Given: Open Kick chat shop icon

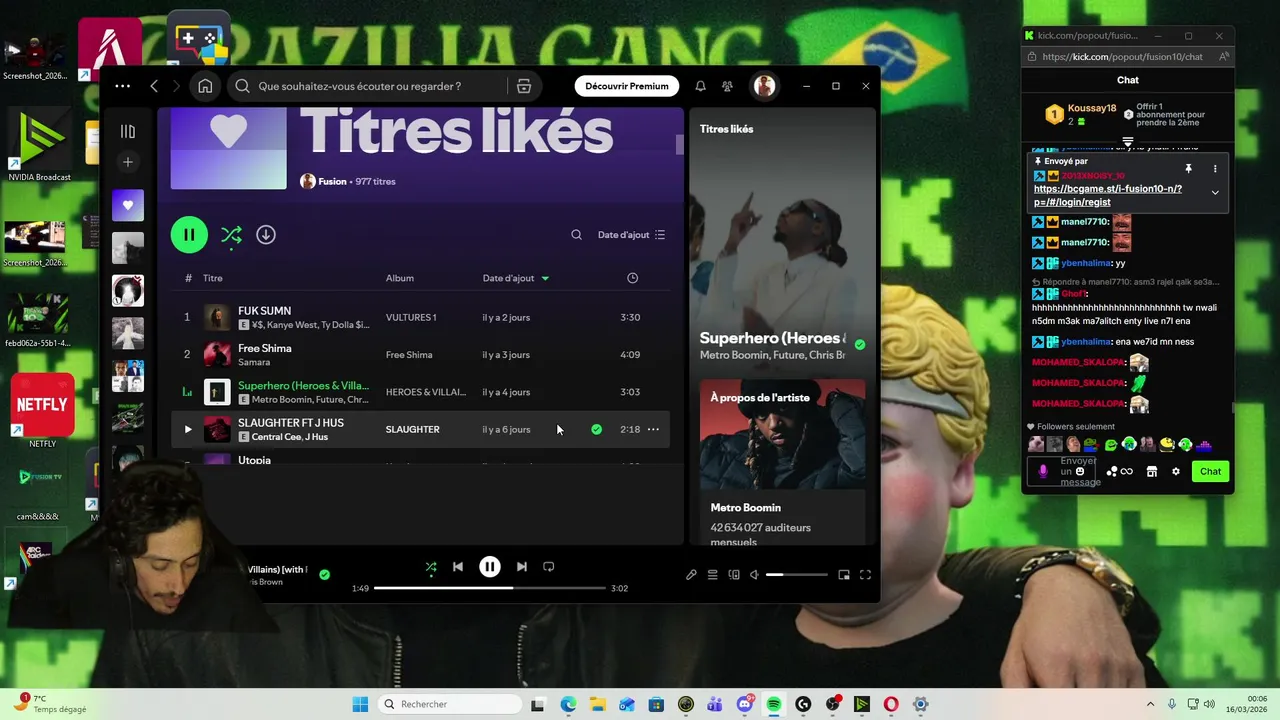Looking at the screenshot, I should (1151, 471).
